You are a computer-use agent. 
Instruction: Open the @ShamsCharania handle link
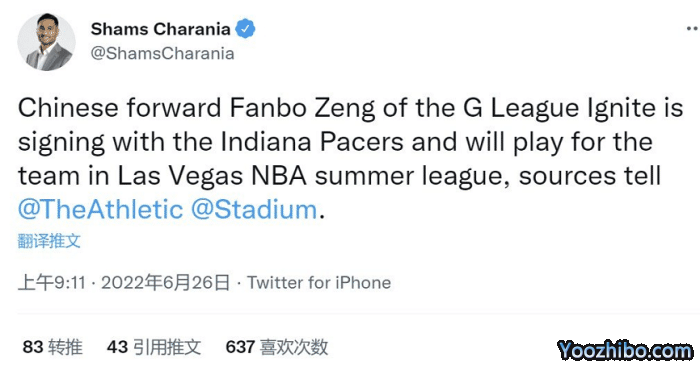162,53
